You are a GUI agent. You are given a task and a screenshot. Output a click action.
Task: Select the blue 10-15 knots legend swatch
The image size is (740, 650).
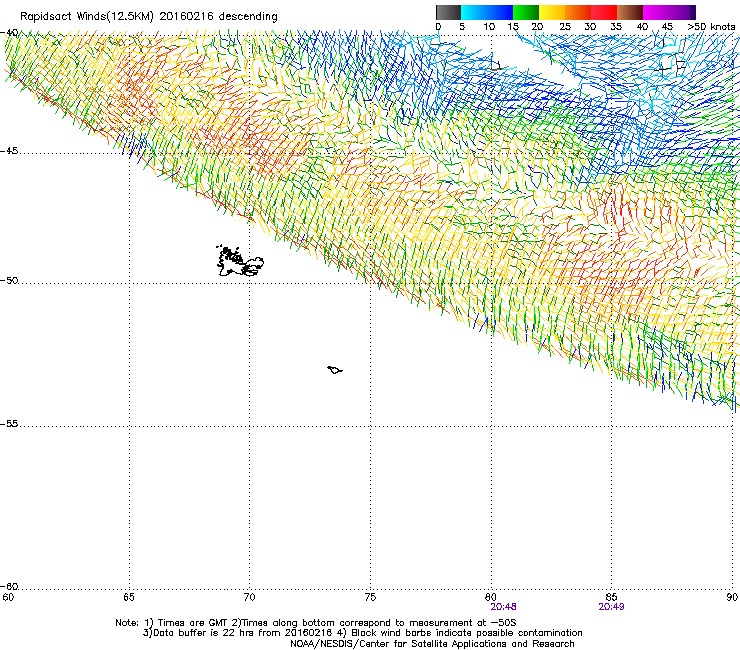[x=500, y=12]
